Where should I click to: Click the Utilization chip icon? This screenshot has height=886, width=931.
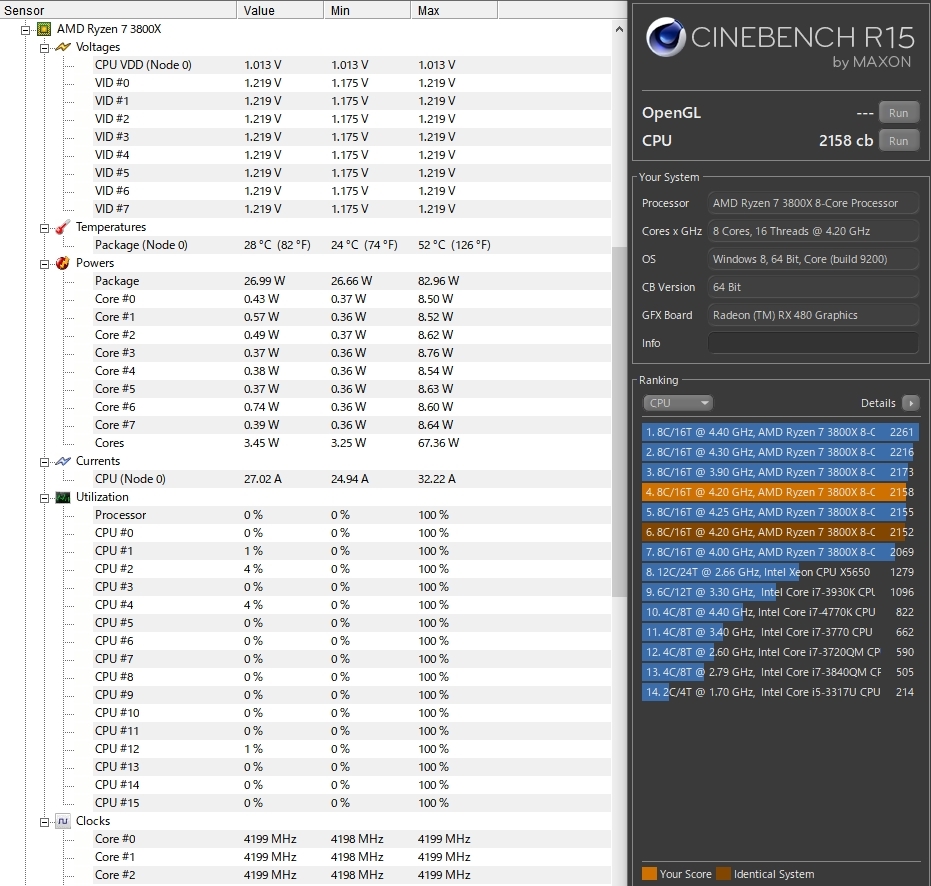click(63, 497)
